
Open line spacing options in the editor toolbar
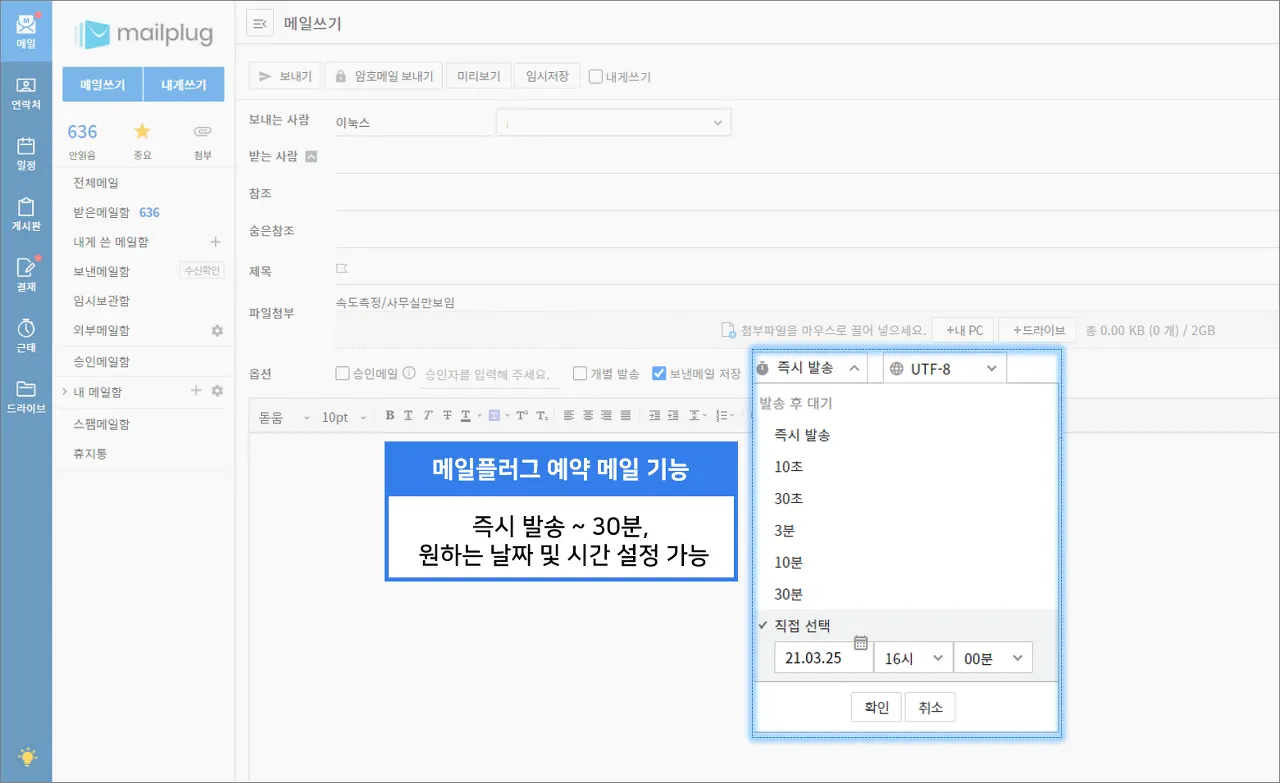697,416
